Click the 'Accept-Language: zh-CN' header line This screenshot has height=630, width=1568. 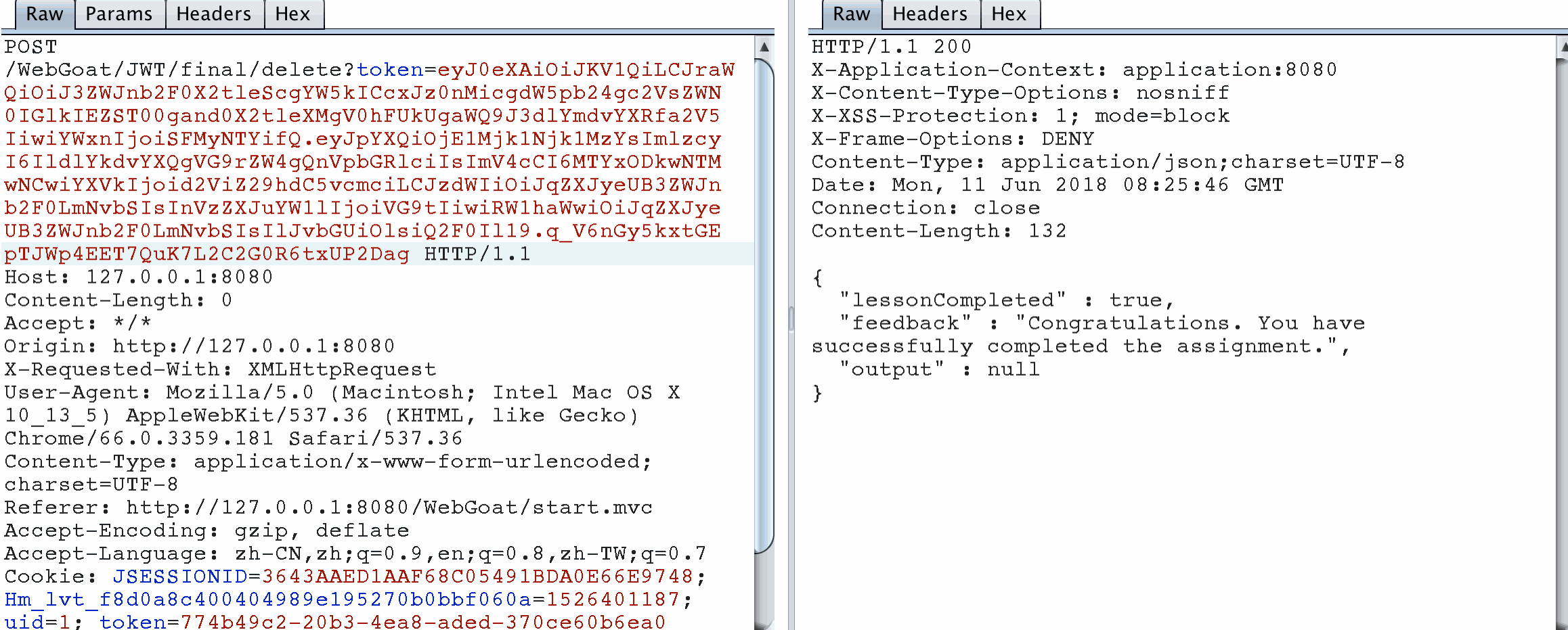tap(355, 554)
